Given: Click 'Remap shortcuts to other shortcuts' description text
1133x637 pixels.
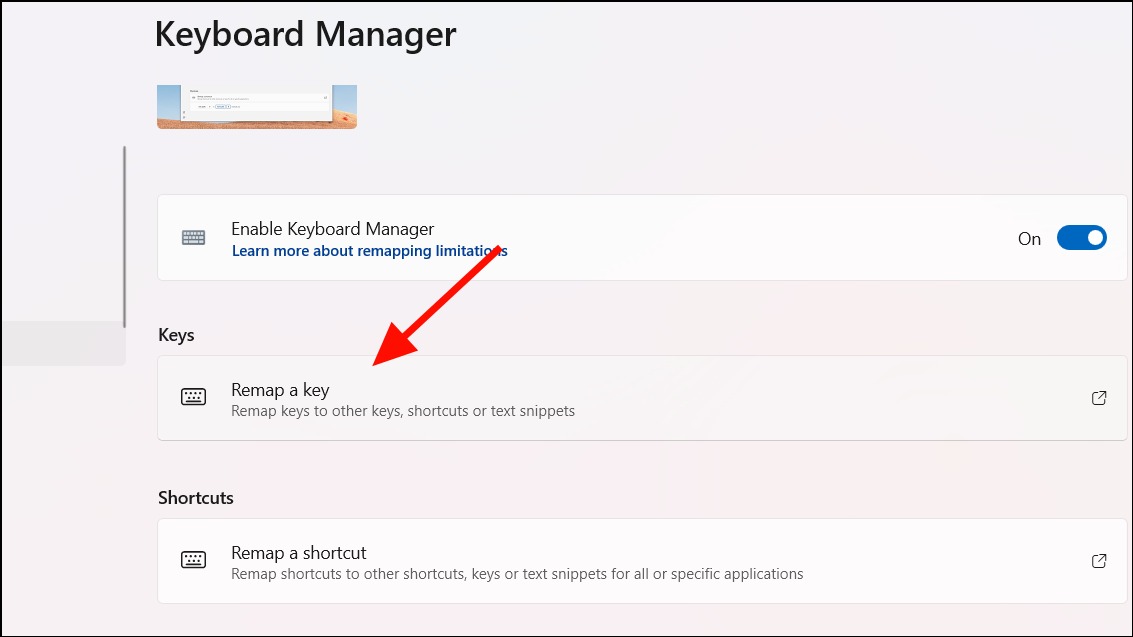Looking at the screenshot, I should point(517,574).
